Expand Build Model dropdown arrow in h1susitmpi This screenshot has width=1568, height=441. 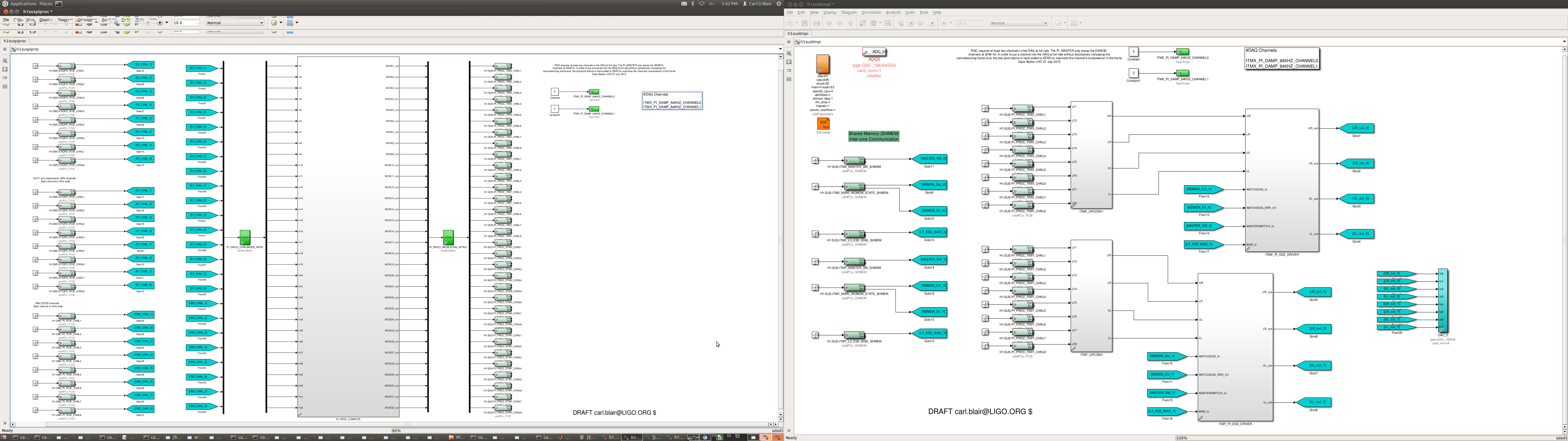1081,23
